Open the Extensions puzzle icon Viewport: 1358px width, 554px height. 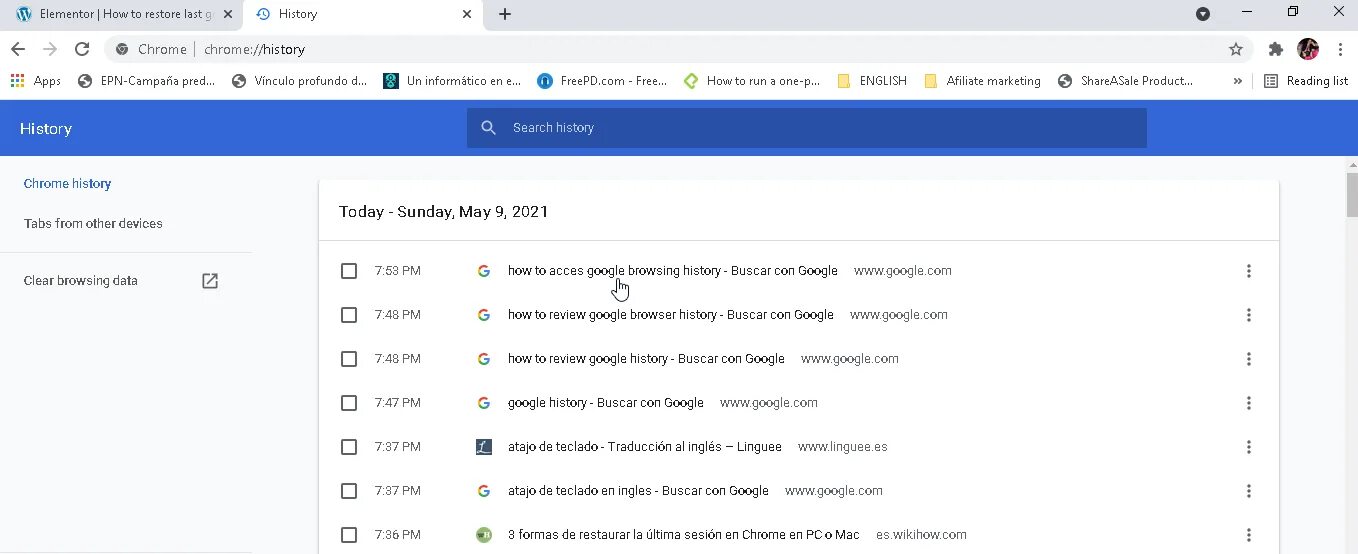(1275, 49)
